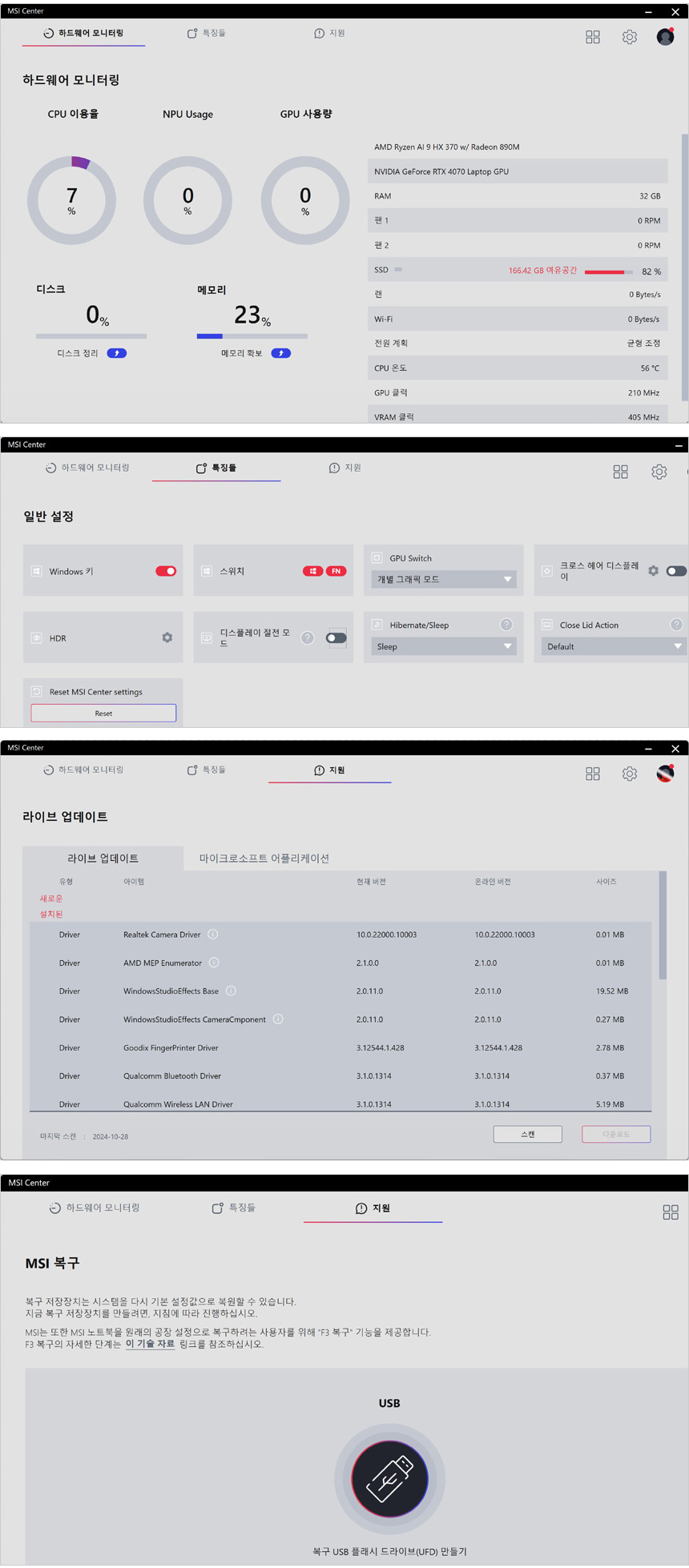Show the Hibernate/Sleep help question mark

(506, 625)
